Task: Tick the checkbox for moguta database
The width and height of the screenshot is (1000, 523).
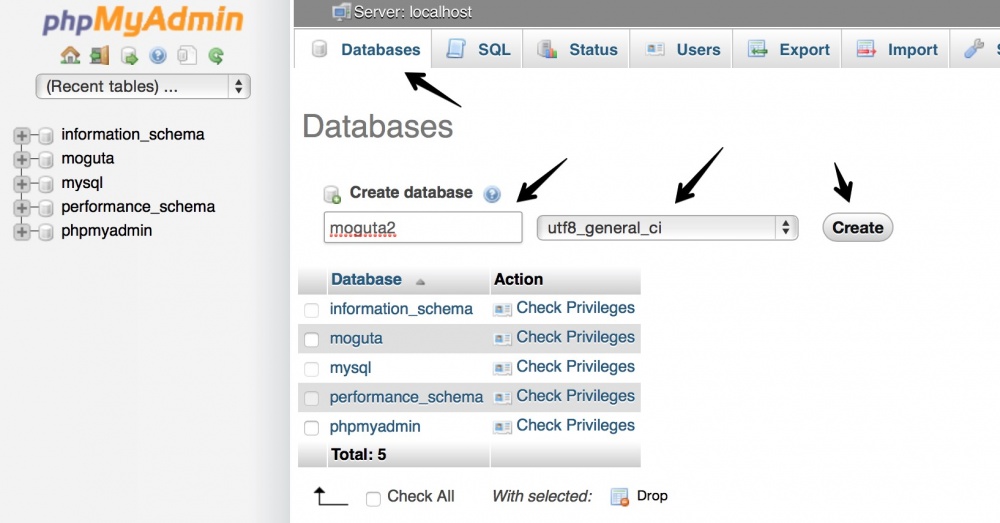Action: click(312, 339)
